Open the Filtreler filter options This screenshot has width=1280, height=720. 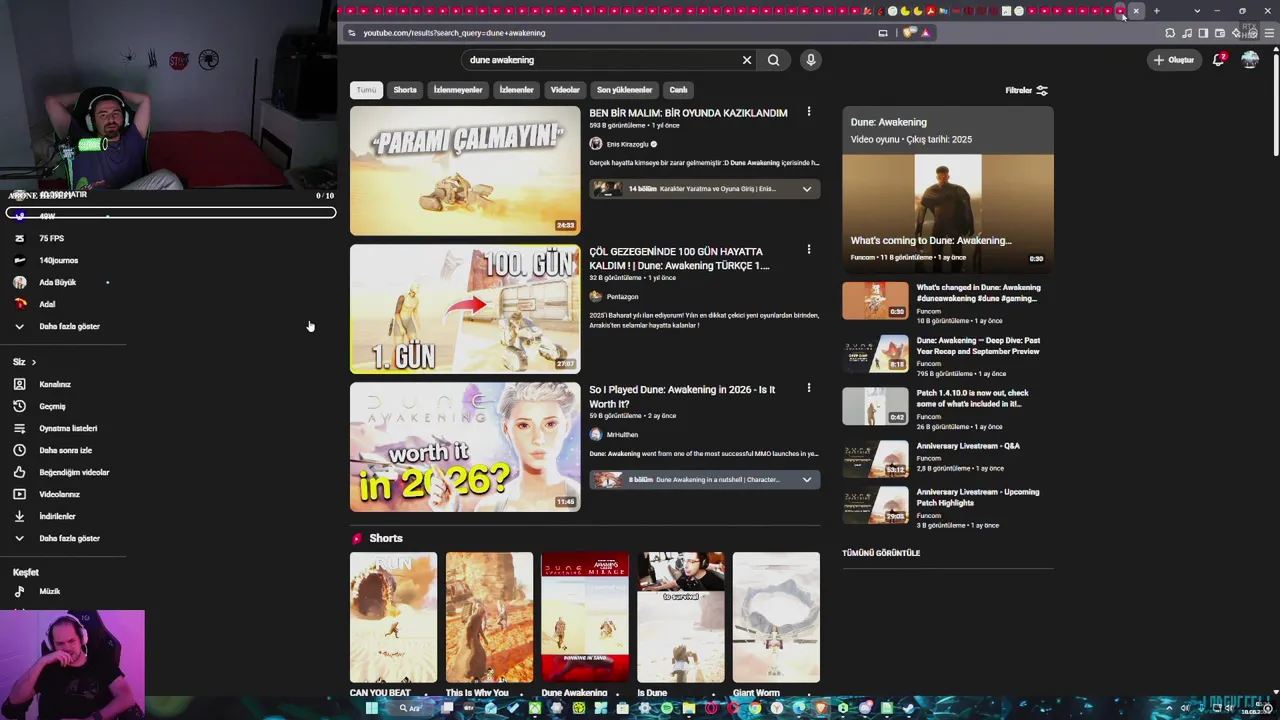tap(1027, 90)
